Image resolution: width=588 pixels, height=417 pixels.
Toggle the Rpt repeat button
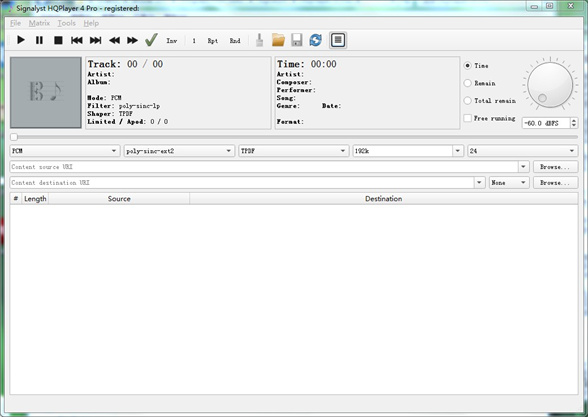[213, 40]
